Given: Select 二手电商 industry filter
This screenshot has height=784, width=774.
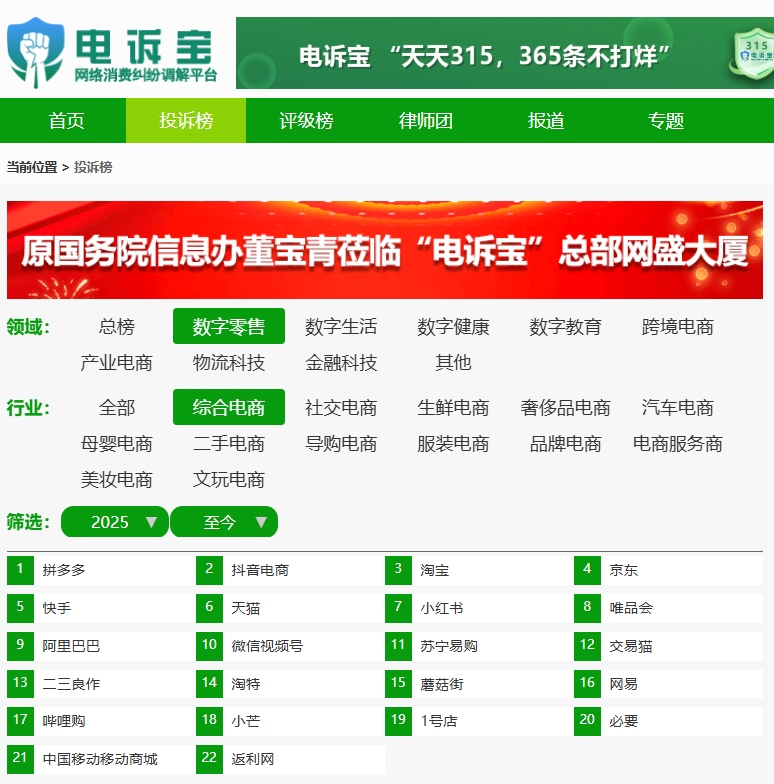Looking at the screenshot, I should [229, 444].
